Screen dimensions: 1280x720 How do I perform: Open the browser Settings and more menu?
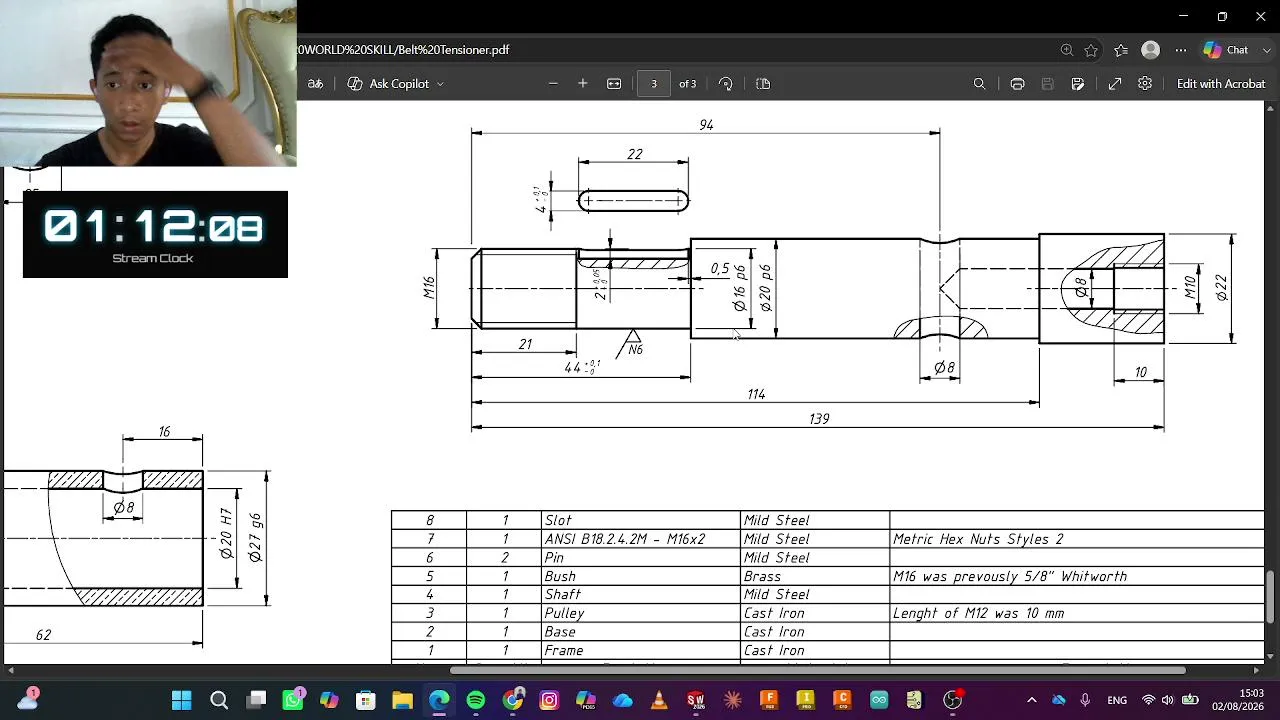pos(1181,50)
